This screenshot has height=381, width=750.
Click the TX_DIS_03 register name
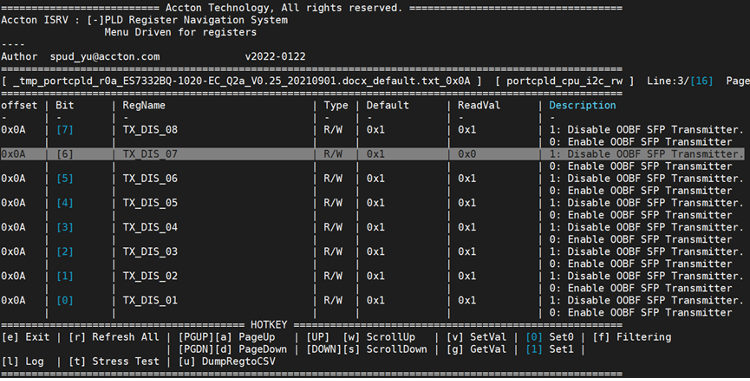pos(150,252)
